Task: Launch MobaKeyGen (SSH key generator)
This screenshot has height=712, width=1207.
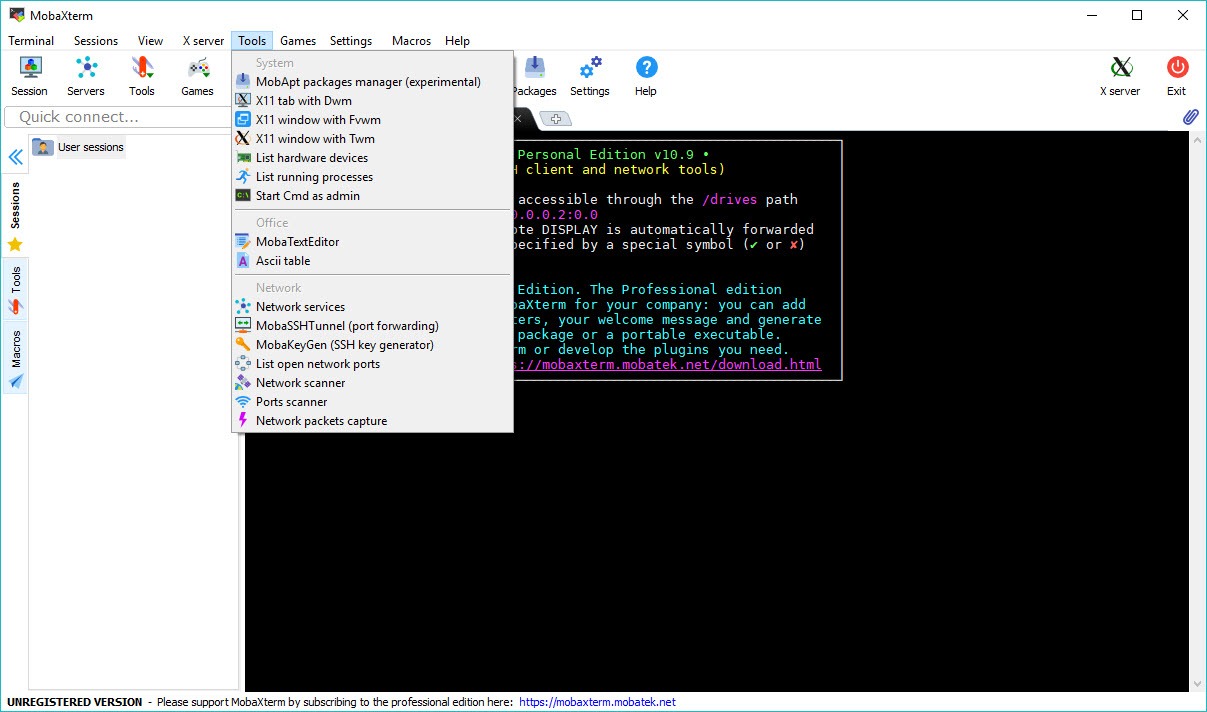Action: click(x=372, y=345)
